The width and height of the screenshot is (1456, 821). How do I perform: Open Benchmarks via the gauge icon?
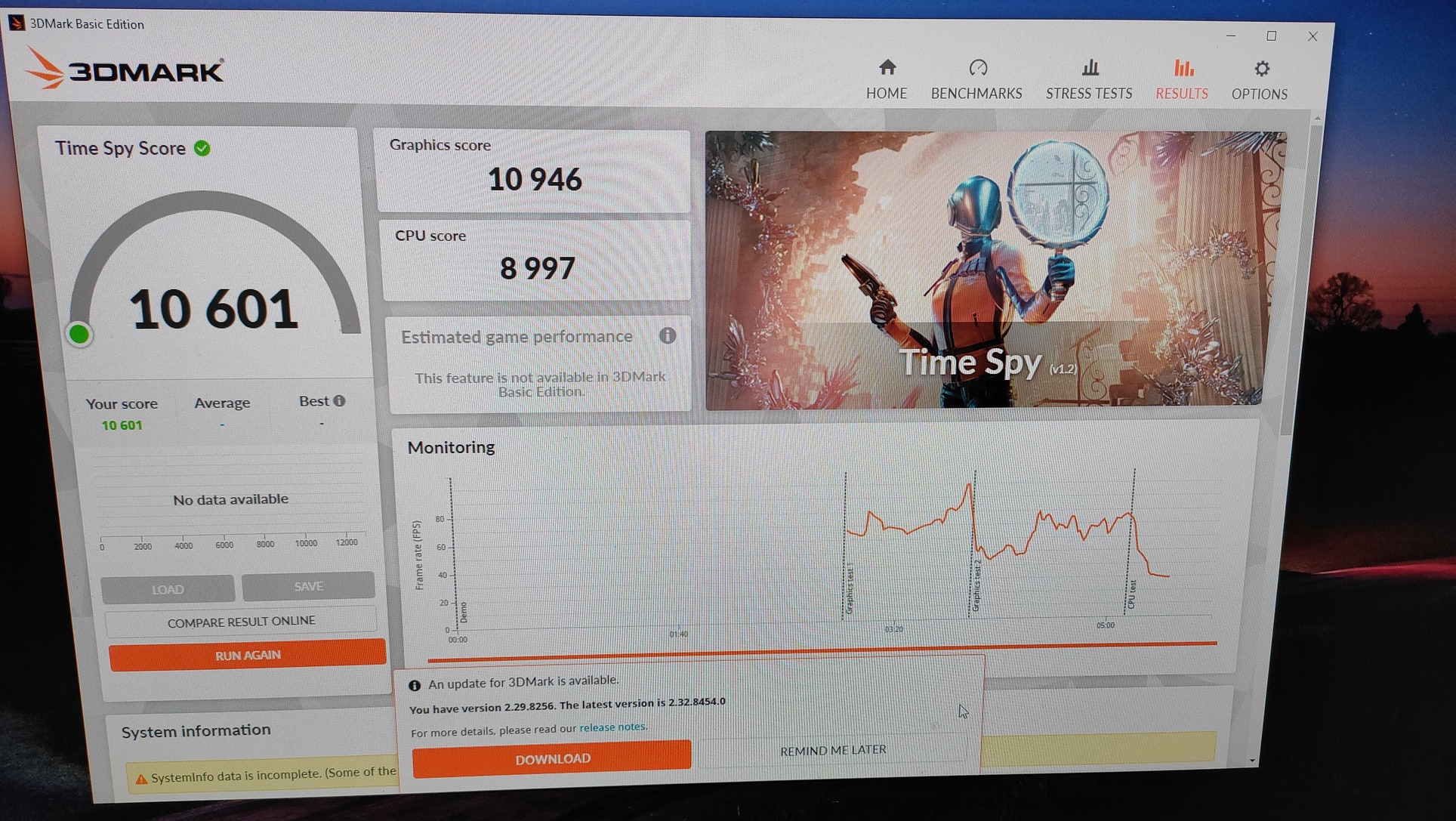(978, 68)
